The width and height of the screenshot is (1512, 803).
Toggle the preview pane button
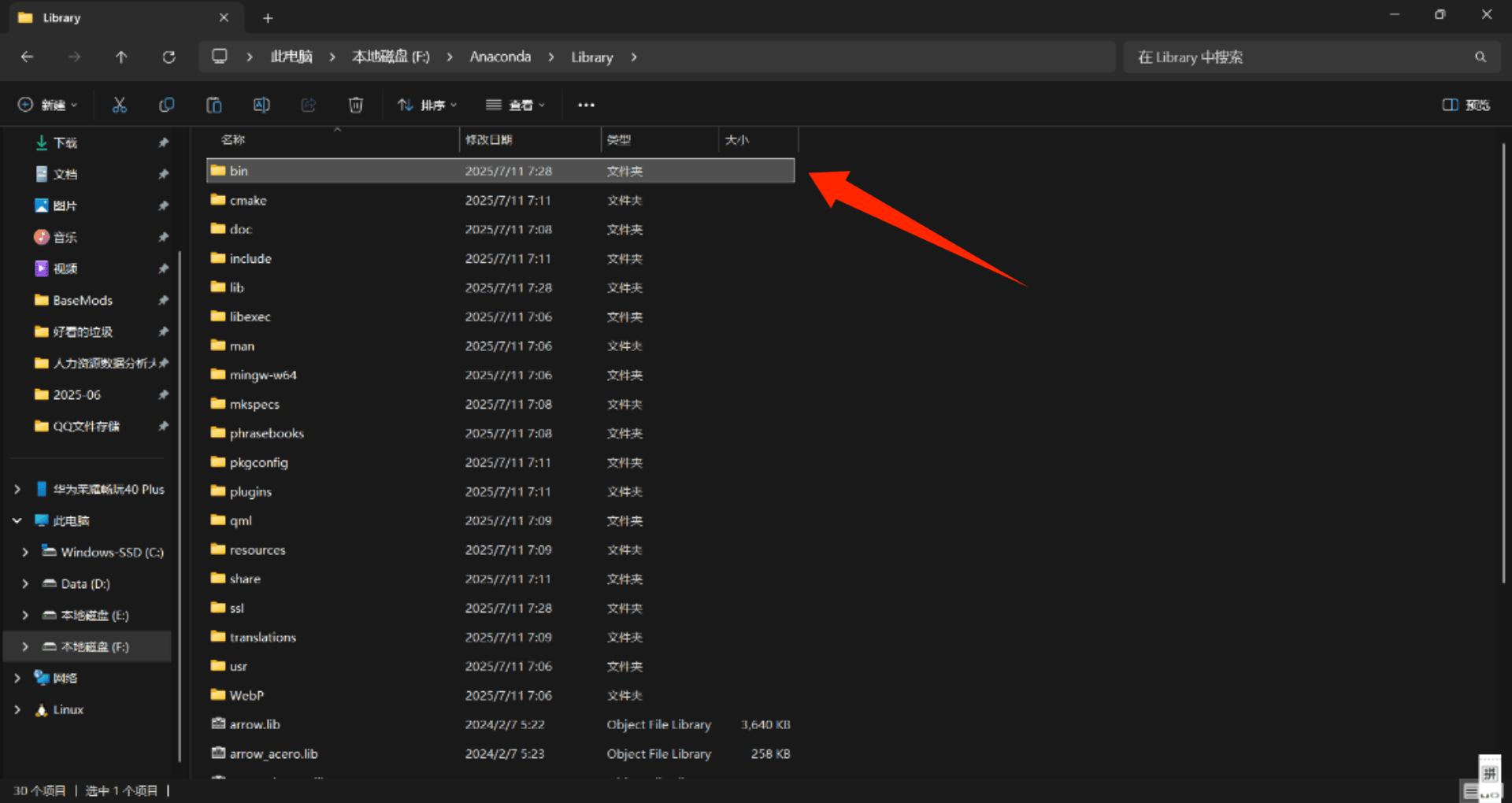pos(1466,105)
